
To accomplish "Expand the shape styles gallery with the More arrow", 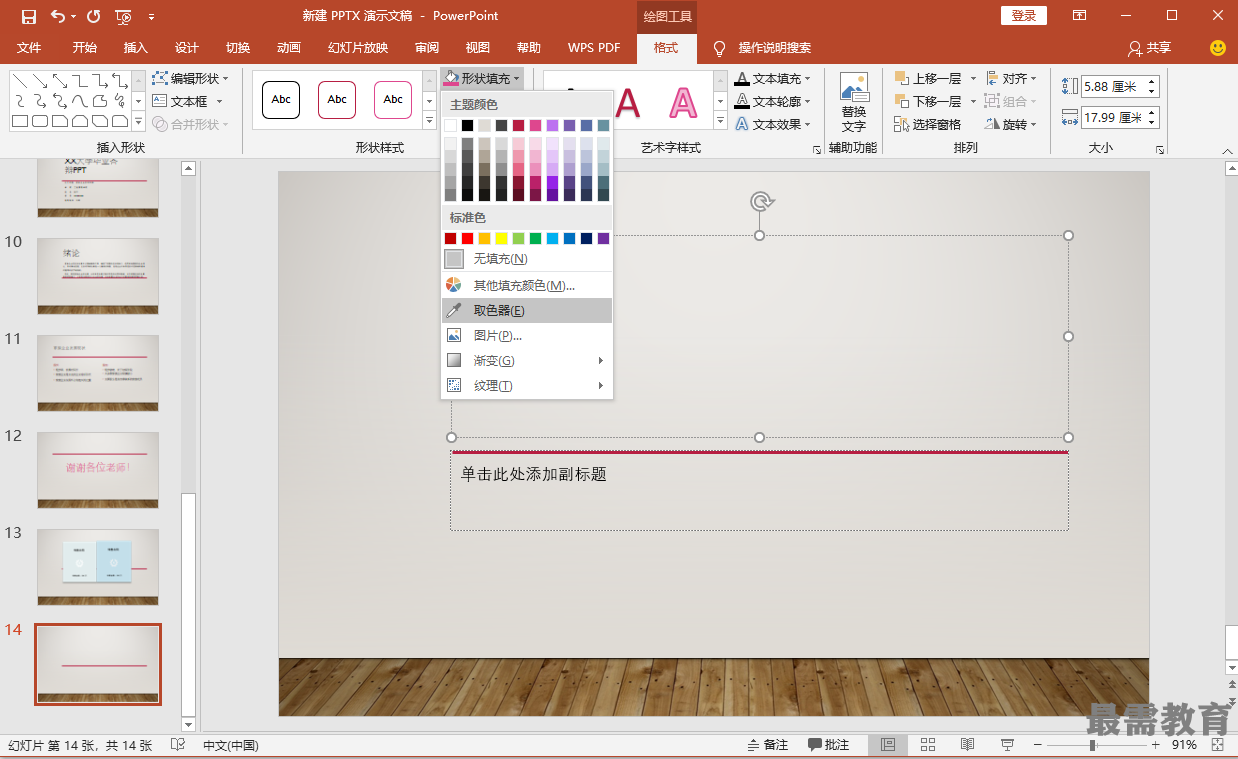I will coord(430,122).
